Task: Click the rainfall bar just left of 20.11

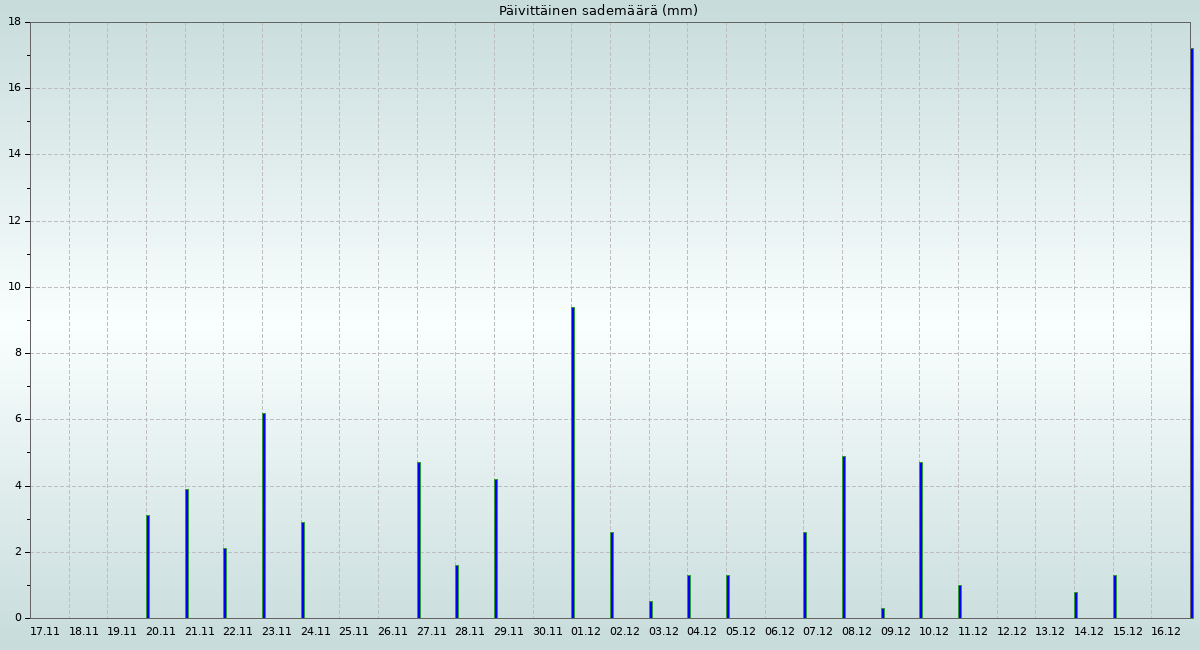Action: [148, 566]
